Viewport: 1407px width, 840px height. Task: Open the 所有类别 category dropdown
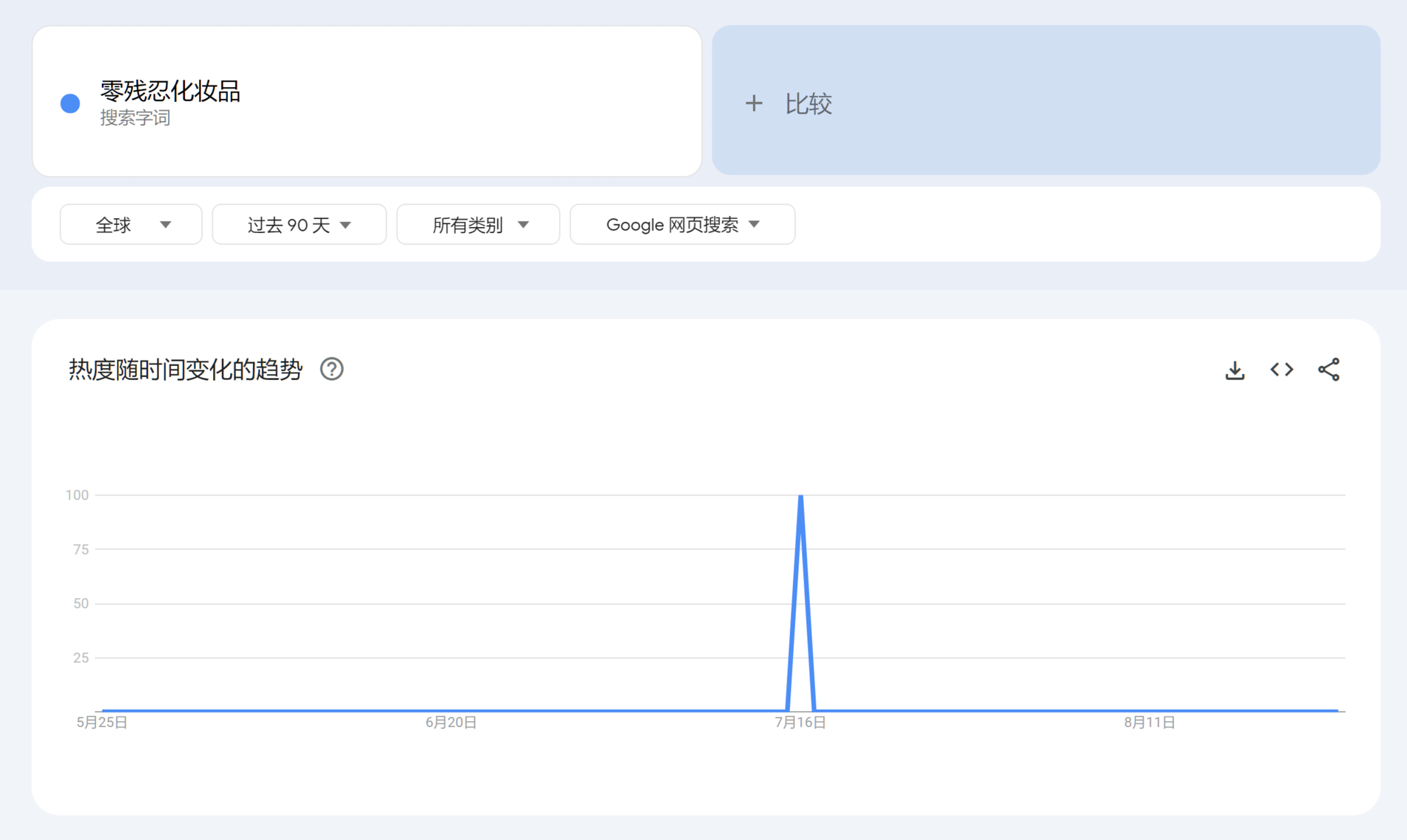pyautogui.click(x=478, y=225)
